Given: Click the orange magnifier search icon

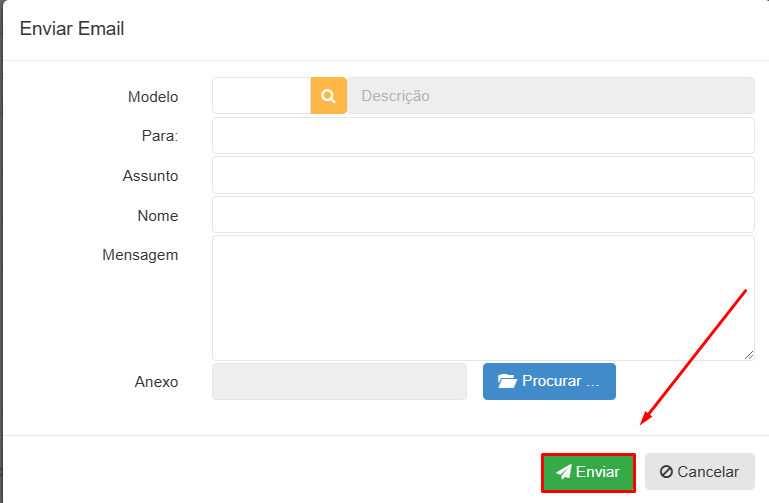Looking at the screenshot, I should click(328, 96).
